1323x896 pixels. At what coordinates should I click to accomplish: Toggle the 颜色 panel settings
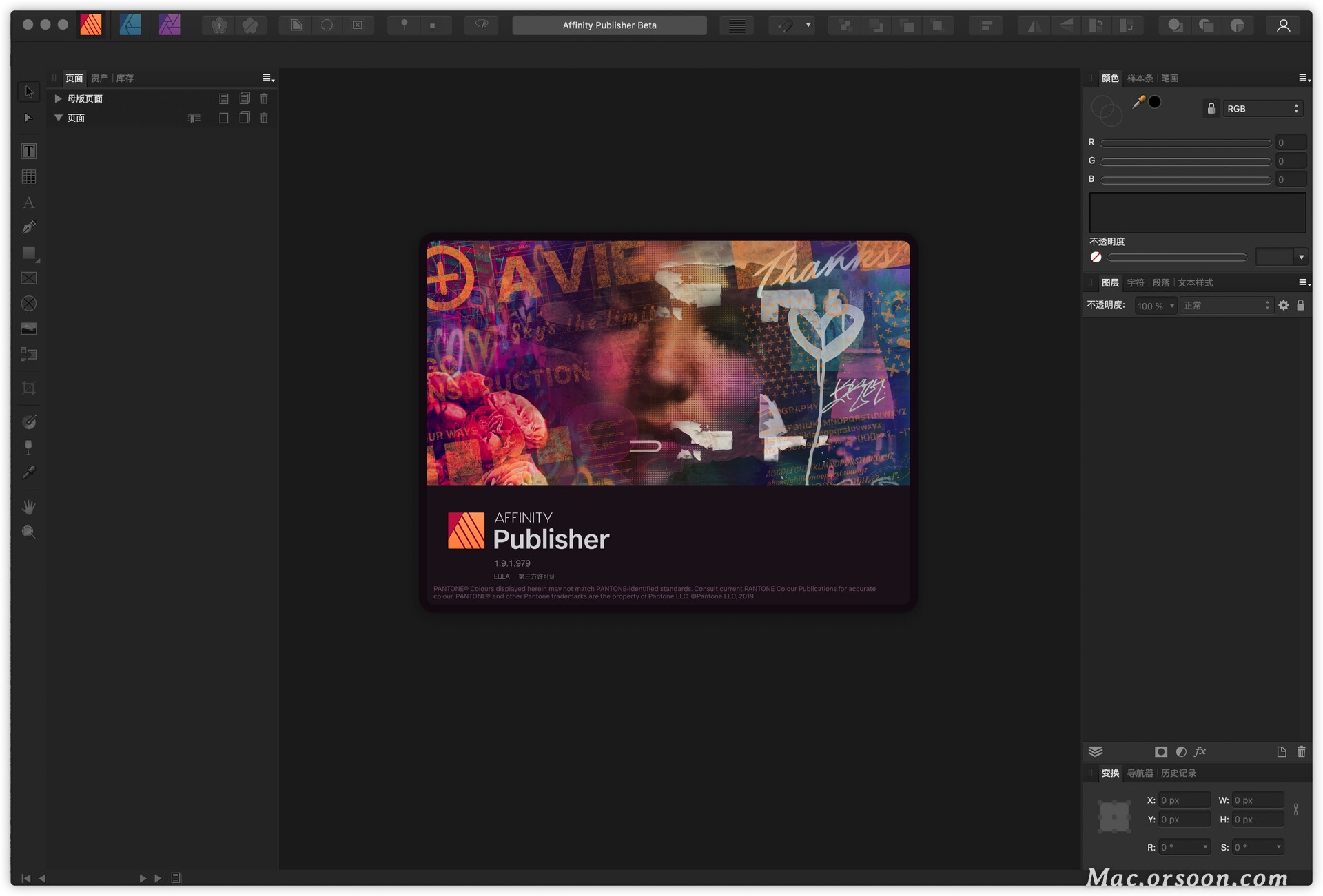pyautogui.click(x=1301, y=77)
